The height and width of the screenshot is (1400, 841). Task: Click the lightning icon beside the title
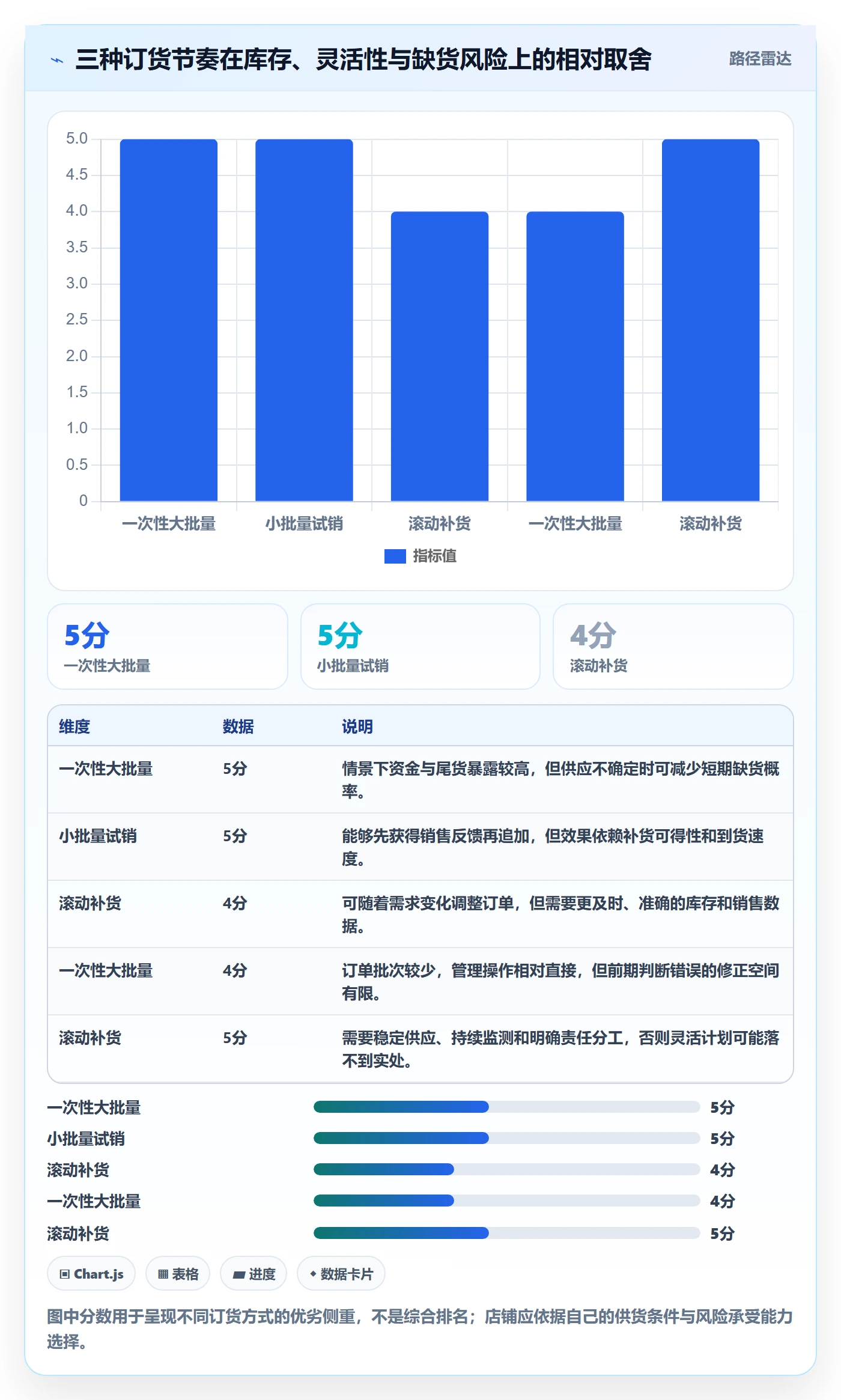point(57,60)
